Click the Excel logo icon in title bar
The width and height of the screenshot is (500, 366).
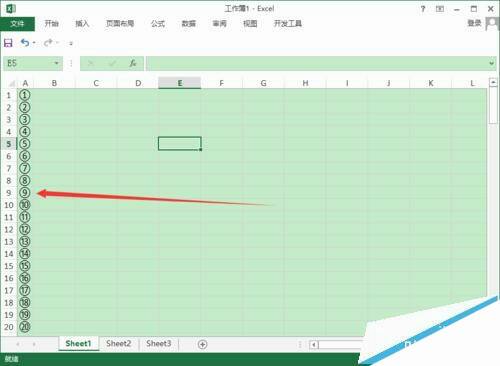[x=11, y=8]
